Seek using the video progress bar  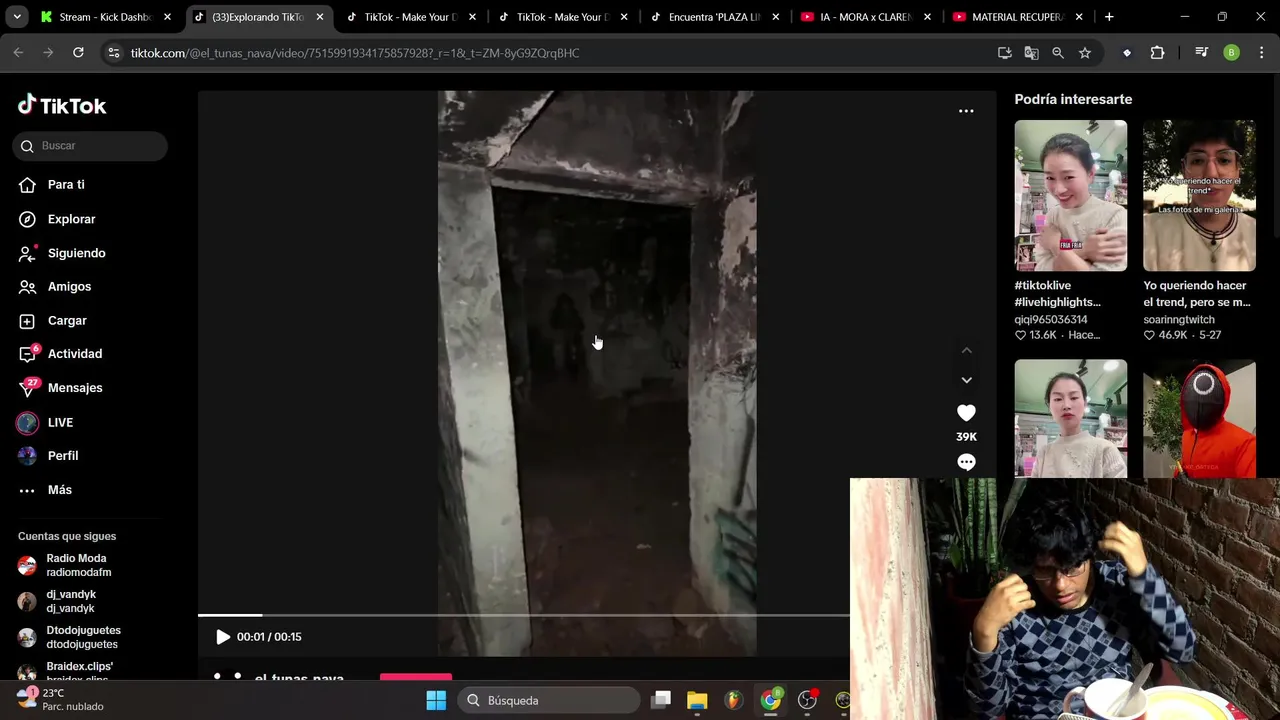(523, 615)
